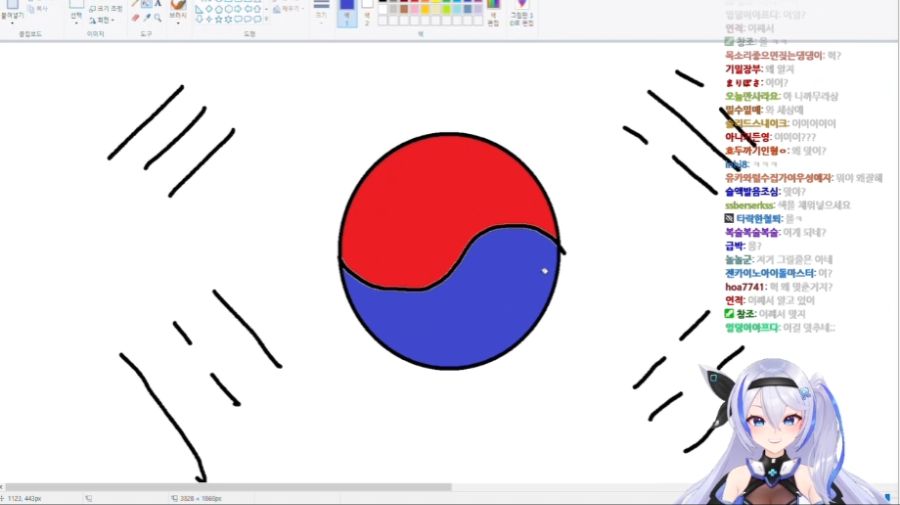Select the four-point star shape

coord(209,19)
